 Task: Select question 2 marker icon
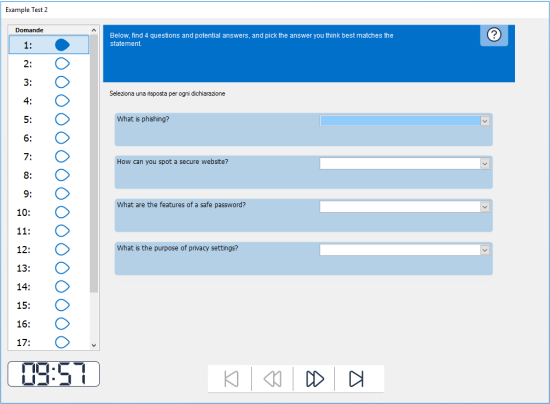point(62,63)
